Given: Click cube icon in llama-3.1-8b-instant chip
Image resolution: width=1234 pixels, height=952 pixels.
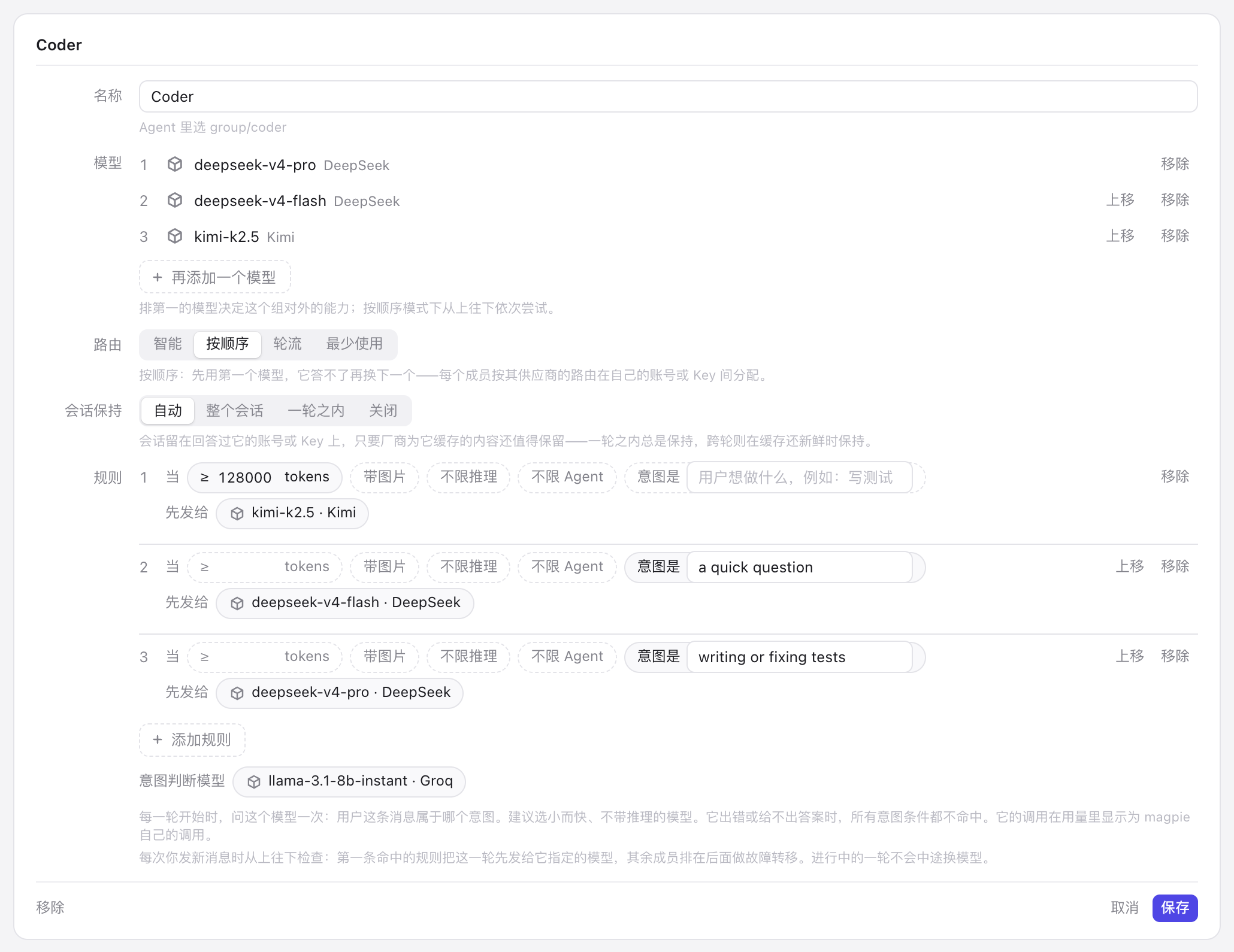Looking at the screenshot, I should click(x=254, y=781).
